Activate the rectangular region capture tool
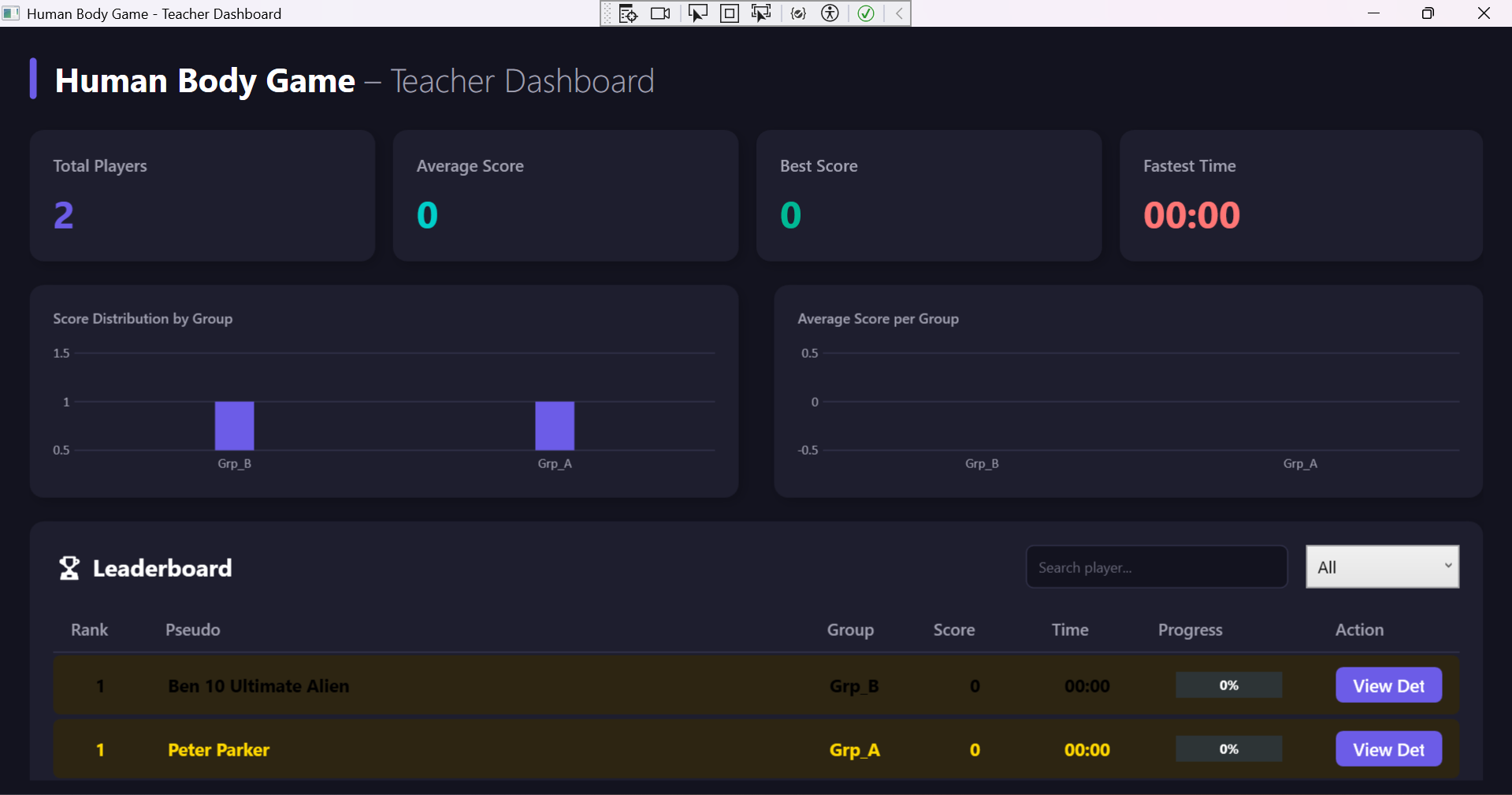The height and width of the screenshot is (795, 1512). 729,13
